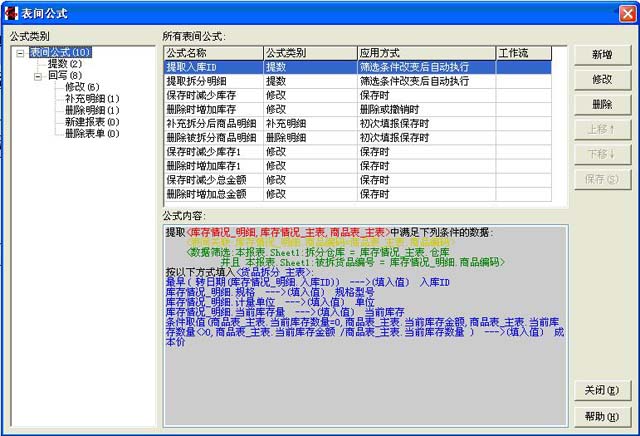This screenshot has width=640, height=436.
Task: Select 删除表单 tree item
Action: pos(91,134)
